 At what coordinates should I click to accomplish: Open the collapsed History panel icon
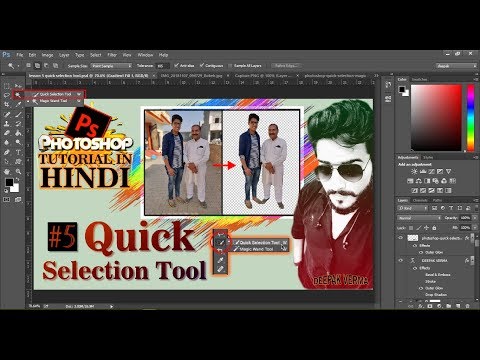pyautogui.click(x=388, y=85)
